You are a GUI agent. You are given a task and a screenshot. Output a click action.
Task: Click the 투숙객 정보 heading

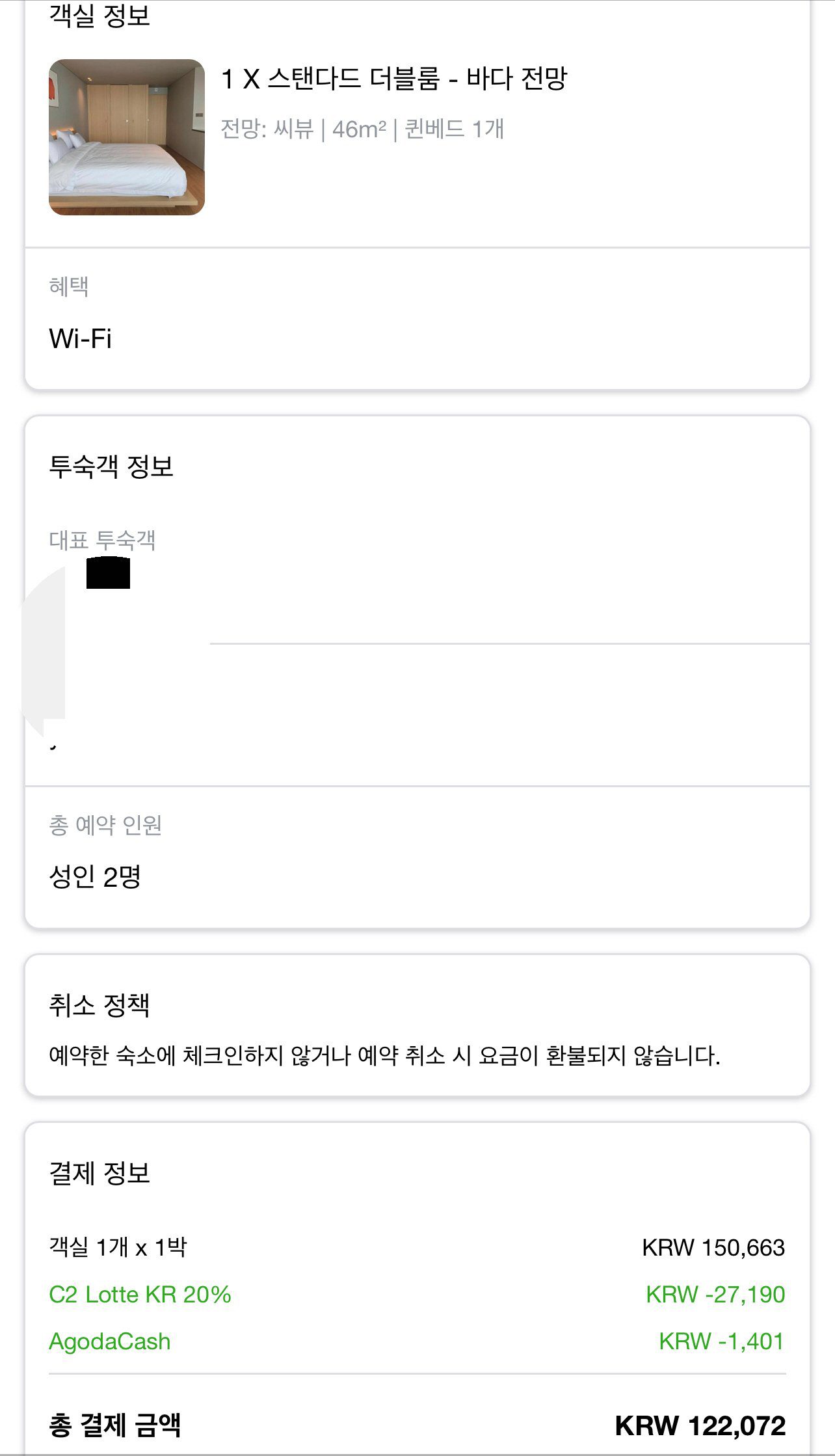pyautogui.click(x=111, y=466)
